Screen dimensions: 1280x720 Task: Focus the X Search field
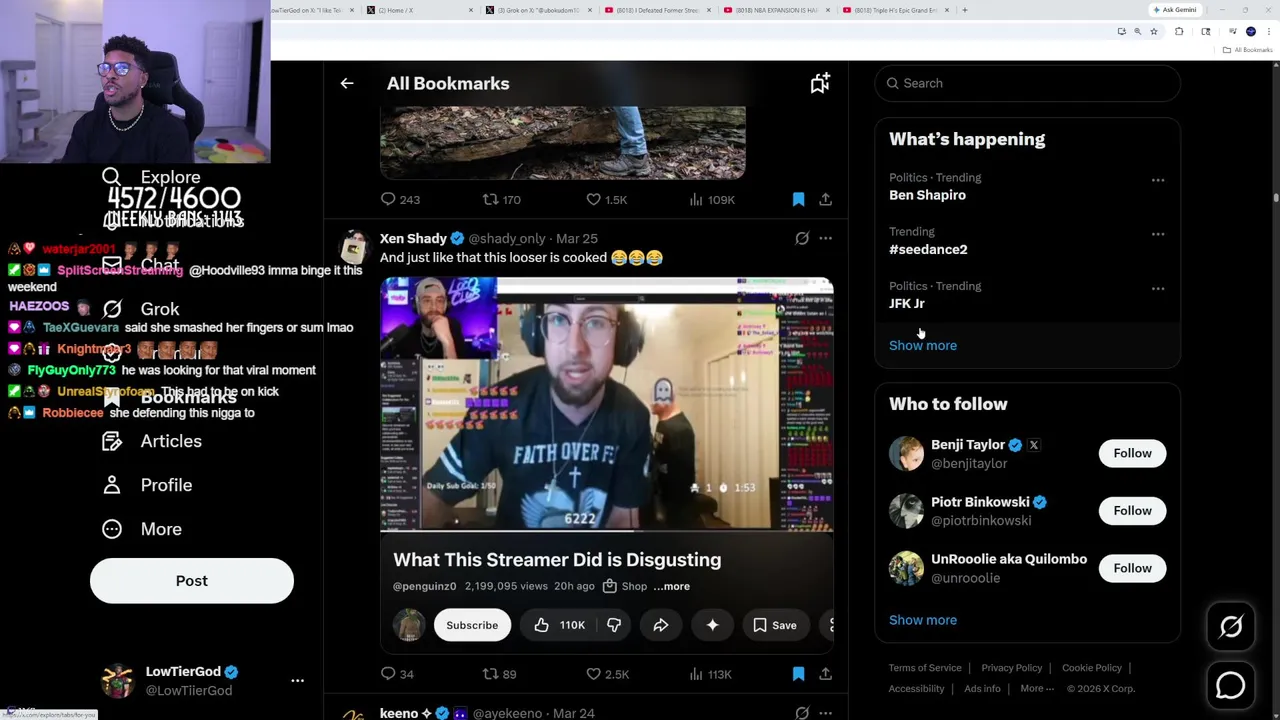[1028, 83]
